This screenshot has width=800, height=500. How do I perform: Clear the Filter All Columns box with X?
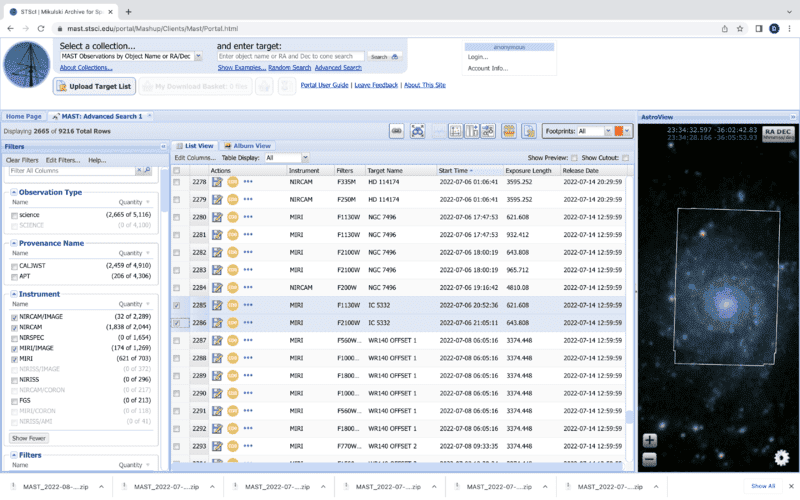click(139, 170)
